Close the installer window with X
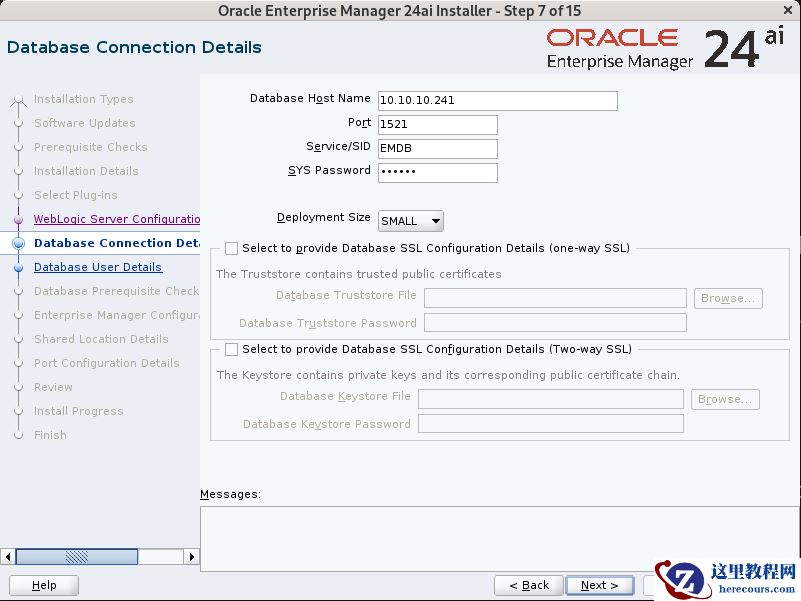The width and height of the screenshot is (801, 601). (x=788, y=10)
